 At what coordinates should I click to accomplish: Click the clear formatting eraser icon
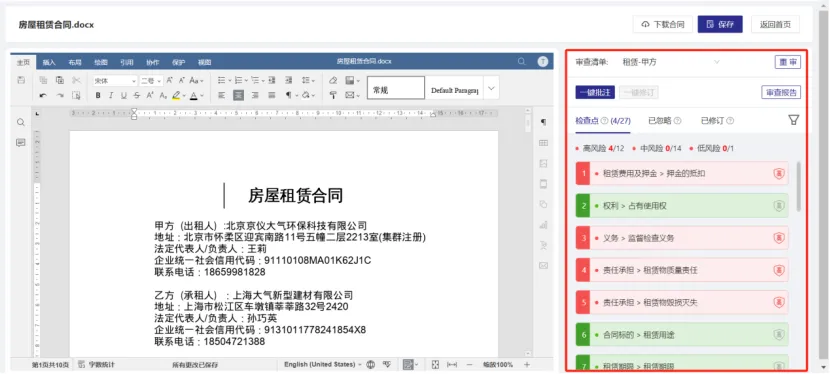pyautogui.click(x=333, y=80)
